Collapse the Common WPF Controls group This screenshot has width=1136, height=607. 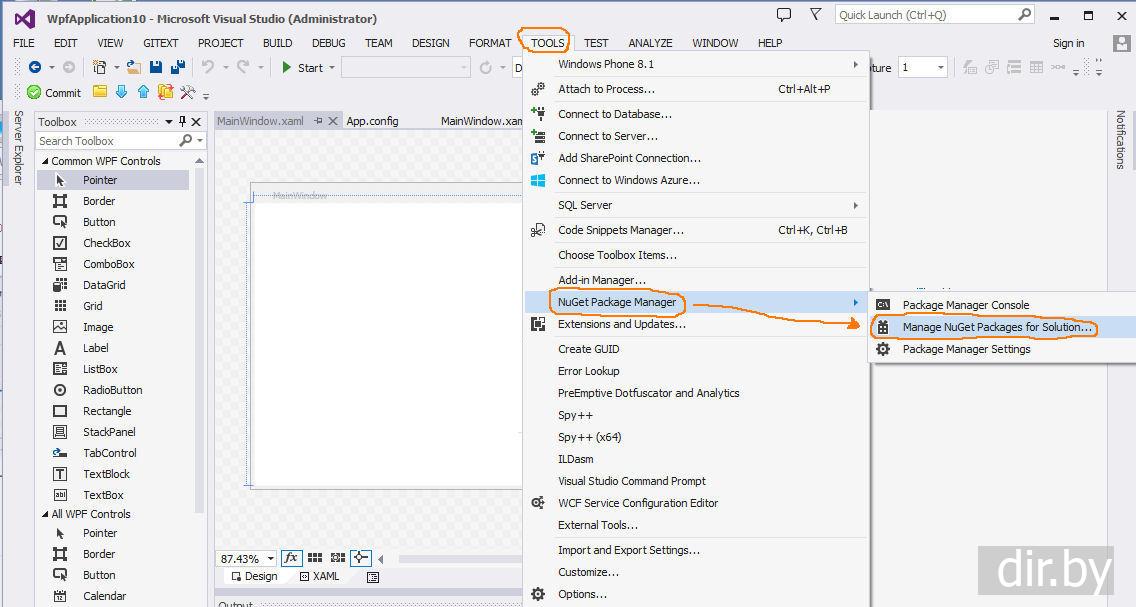44,161
